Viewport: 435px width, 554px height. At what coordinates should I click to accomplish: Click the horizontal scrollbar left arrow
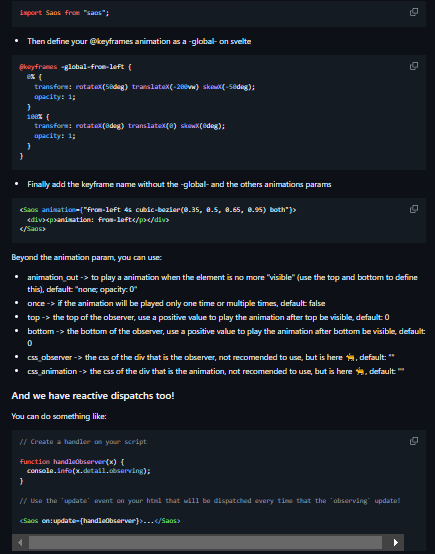coord(20,542)
